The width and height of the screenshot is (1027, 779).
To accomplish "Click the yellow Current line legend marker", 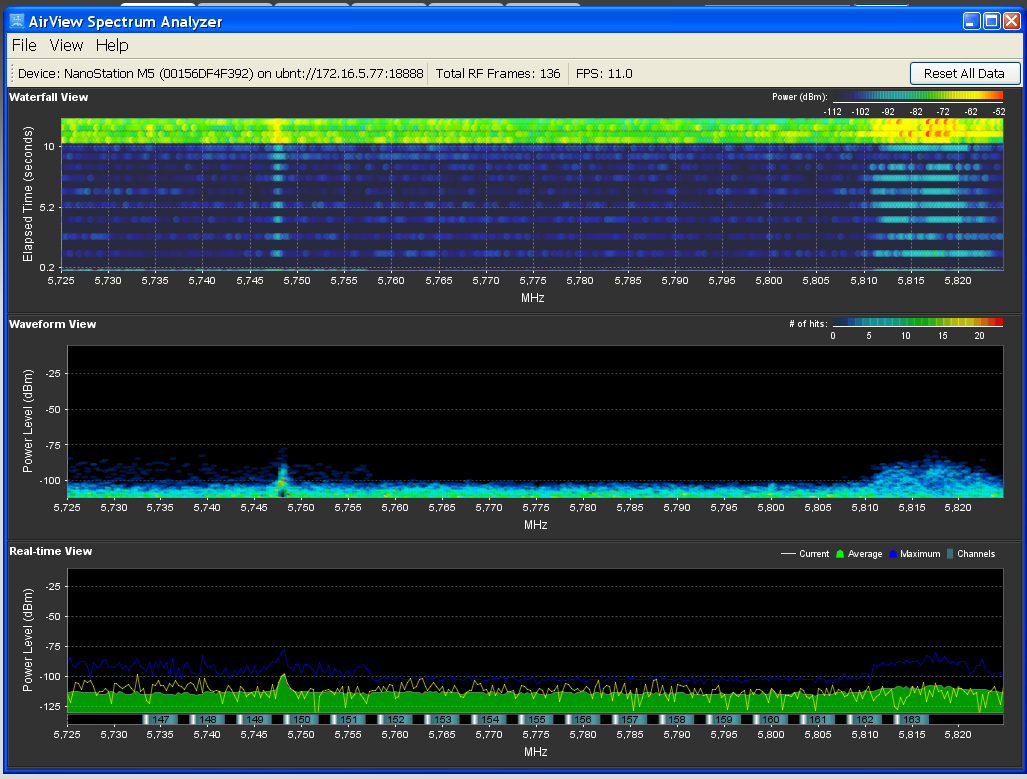I will [x=787, y=554].
